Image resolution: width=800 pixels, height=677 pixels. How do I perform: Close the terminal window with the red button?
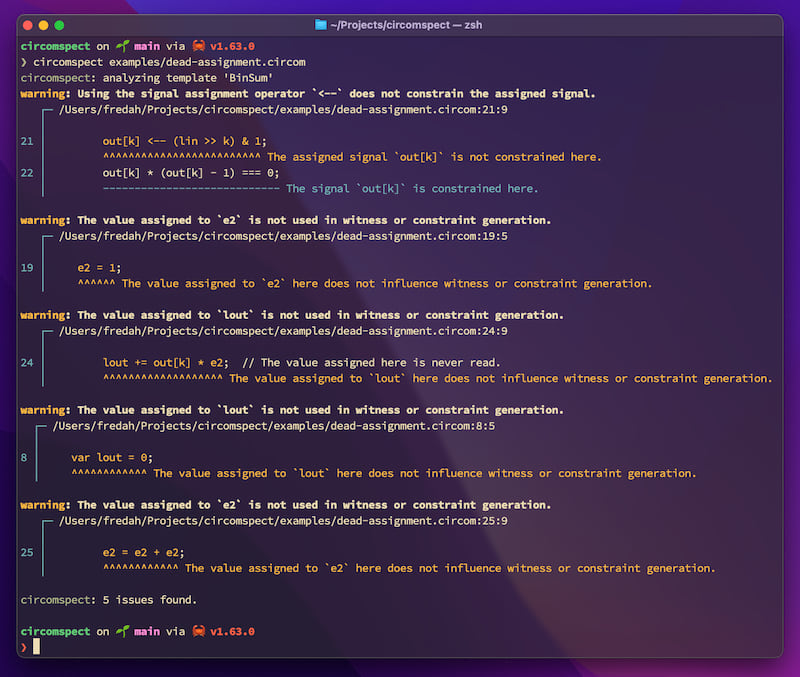28,25
